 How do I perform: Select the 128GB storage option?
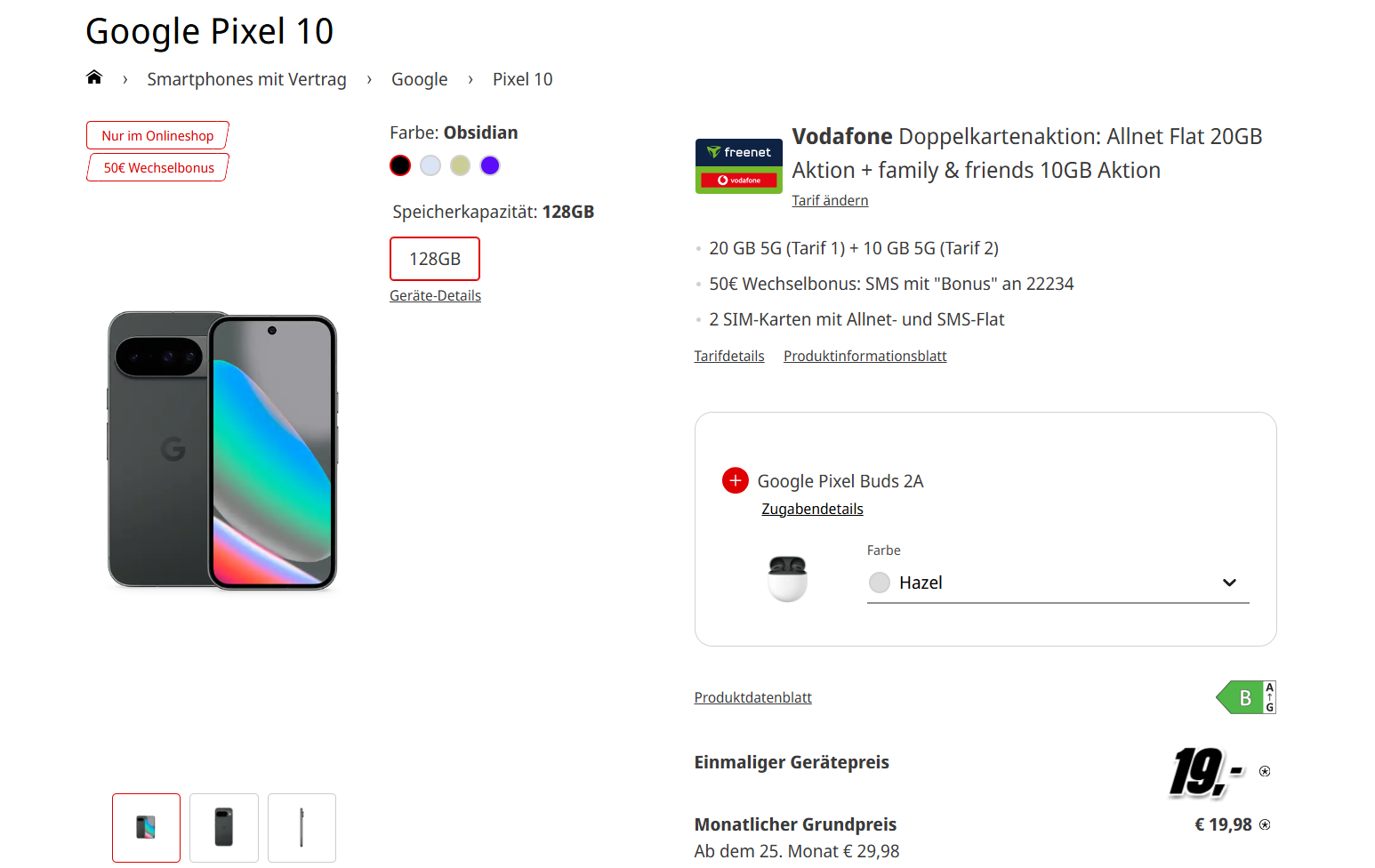[434, 259]
